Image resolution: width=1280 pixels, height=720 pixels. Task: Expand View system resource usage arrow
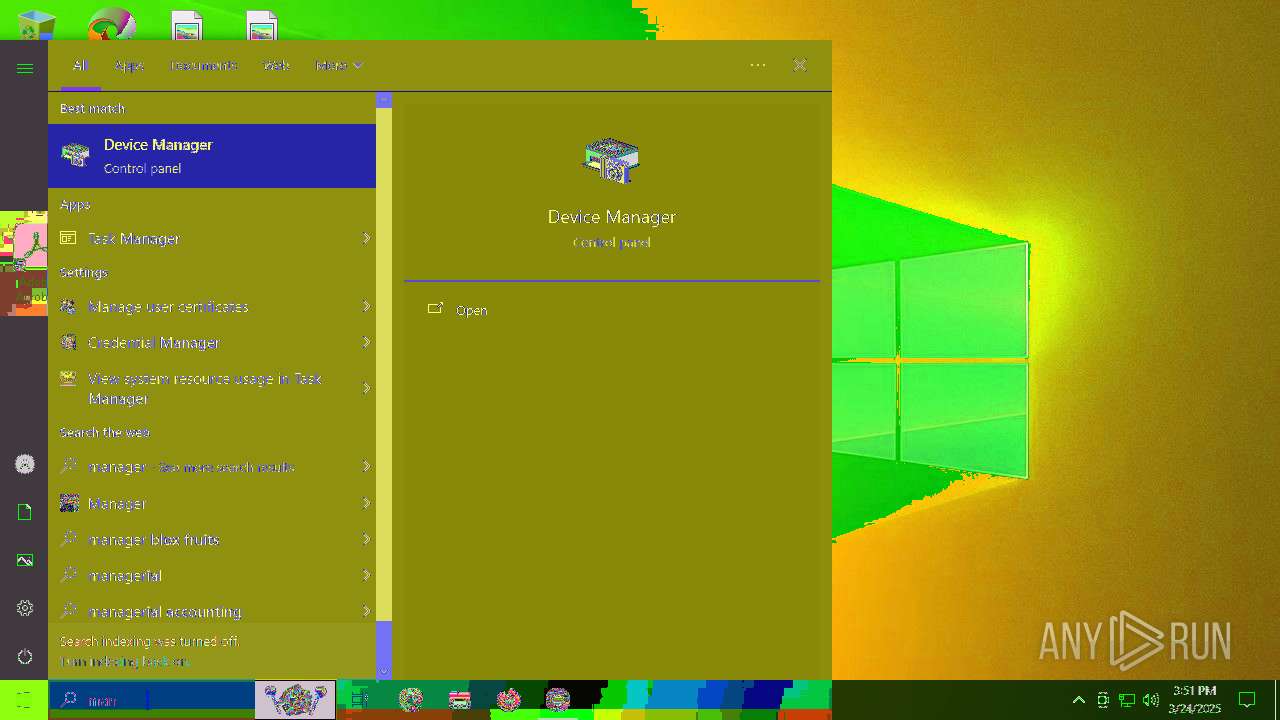pyautogui.click(x=366, y=388)
